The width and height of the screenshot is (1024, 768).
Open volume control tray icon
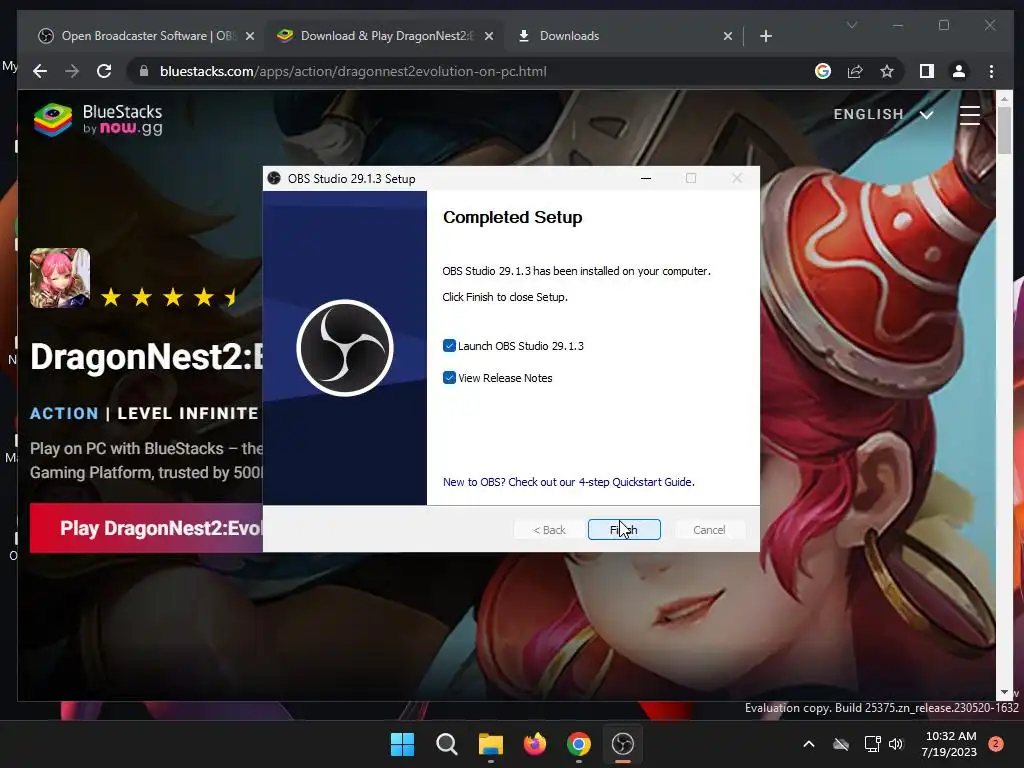coord(896,744)
